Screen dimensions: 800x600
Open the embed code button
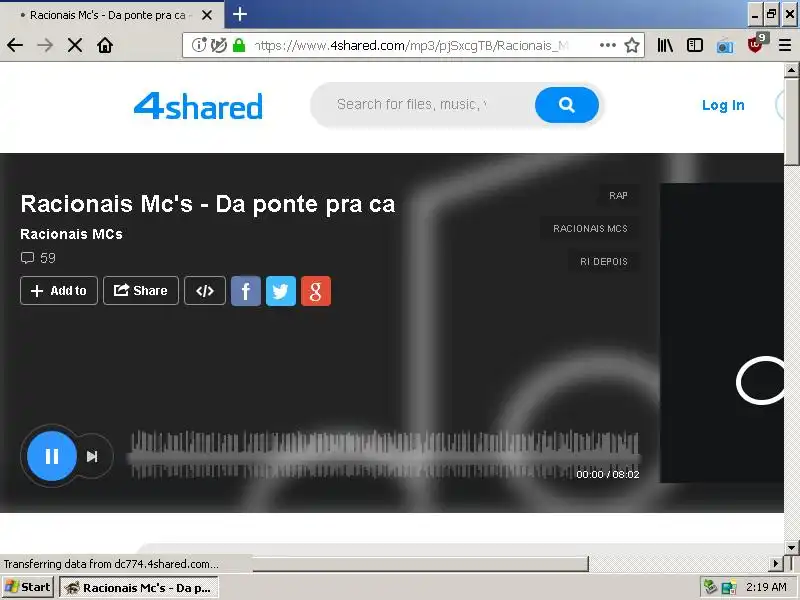click(x=205, y=290)
